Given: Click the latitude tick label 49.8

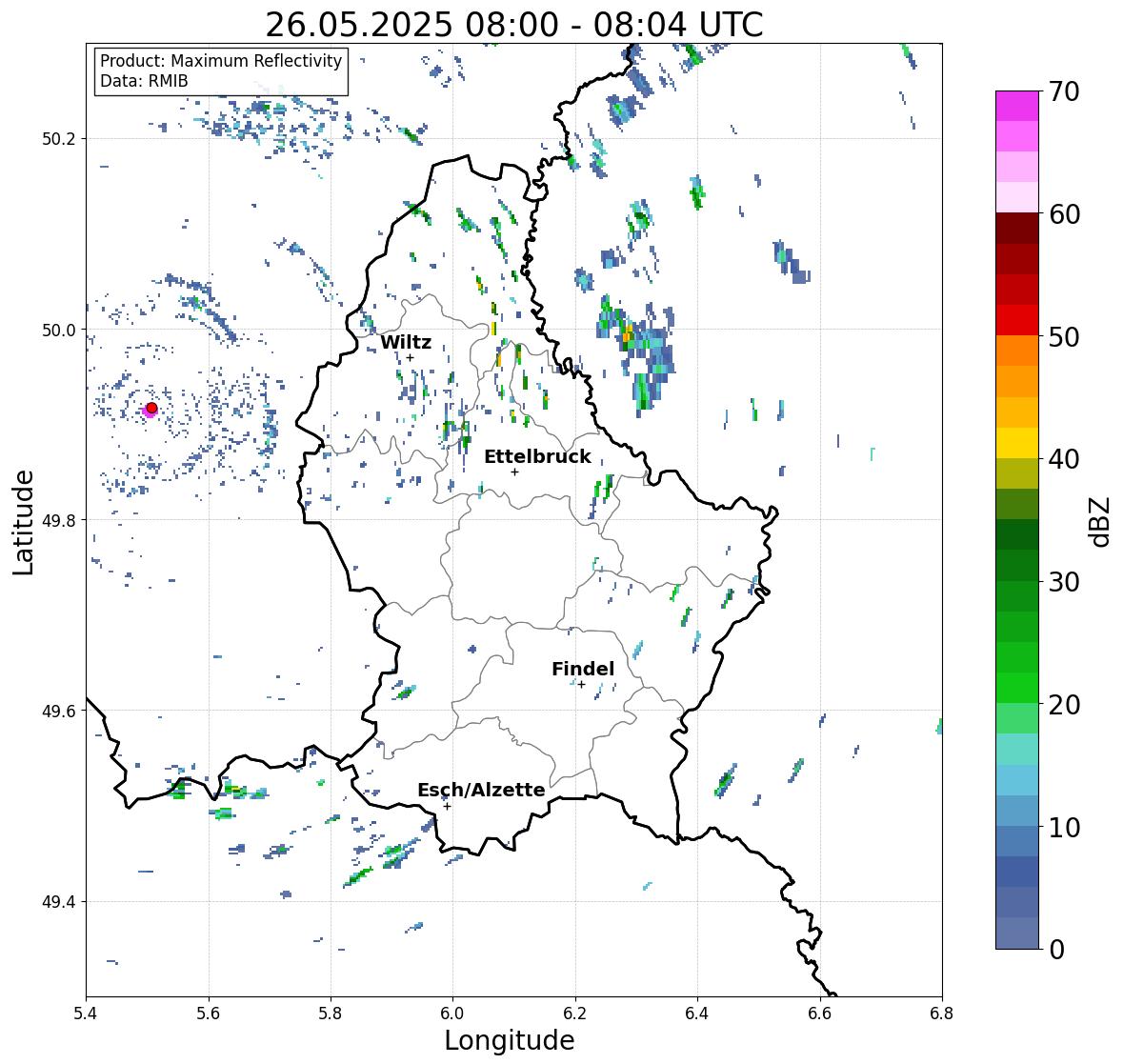Looking at the screenshot, I should (x=59, y=520).
